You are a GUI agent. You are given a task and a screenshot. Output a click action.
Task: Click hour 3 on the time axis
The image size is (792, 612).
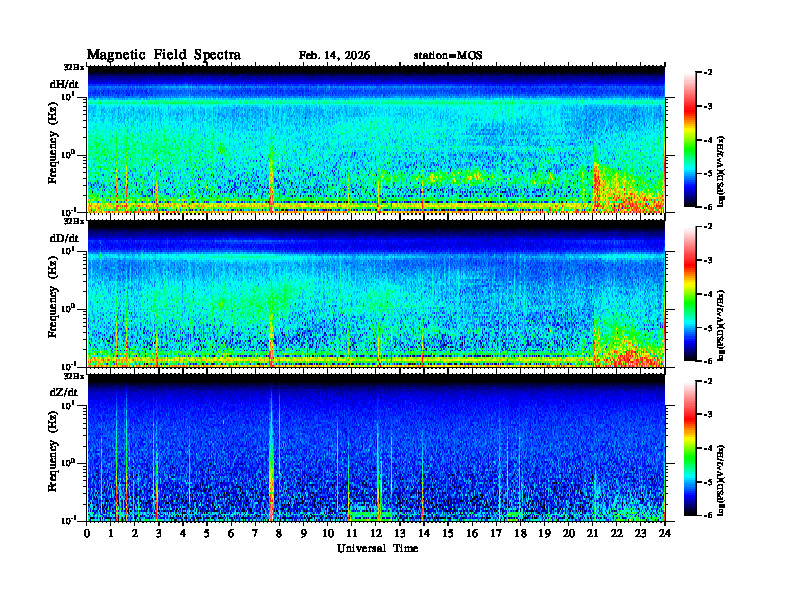(x=159, y=534)
